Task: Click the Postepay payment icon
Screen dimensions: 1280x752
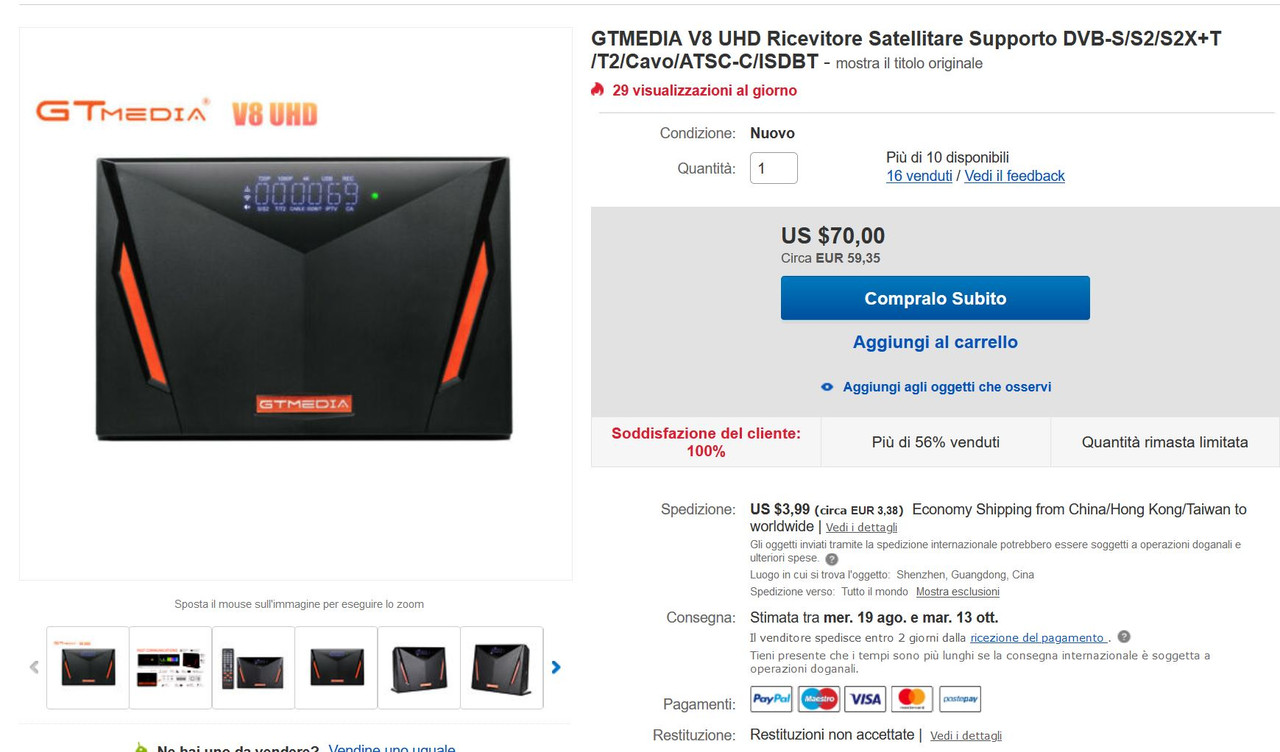Action: click(x=959, y=699)
